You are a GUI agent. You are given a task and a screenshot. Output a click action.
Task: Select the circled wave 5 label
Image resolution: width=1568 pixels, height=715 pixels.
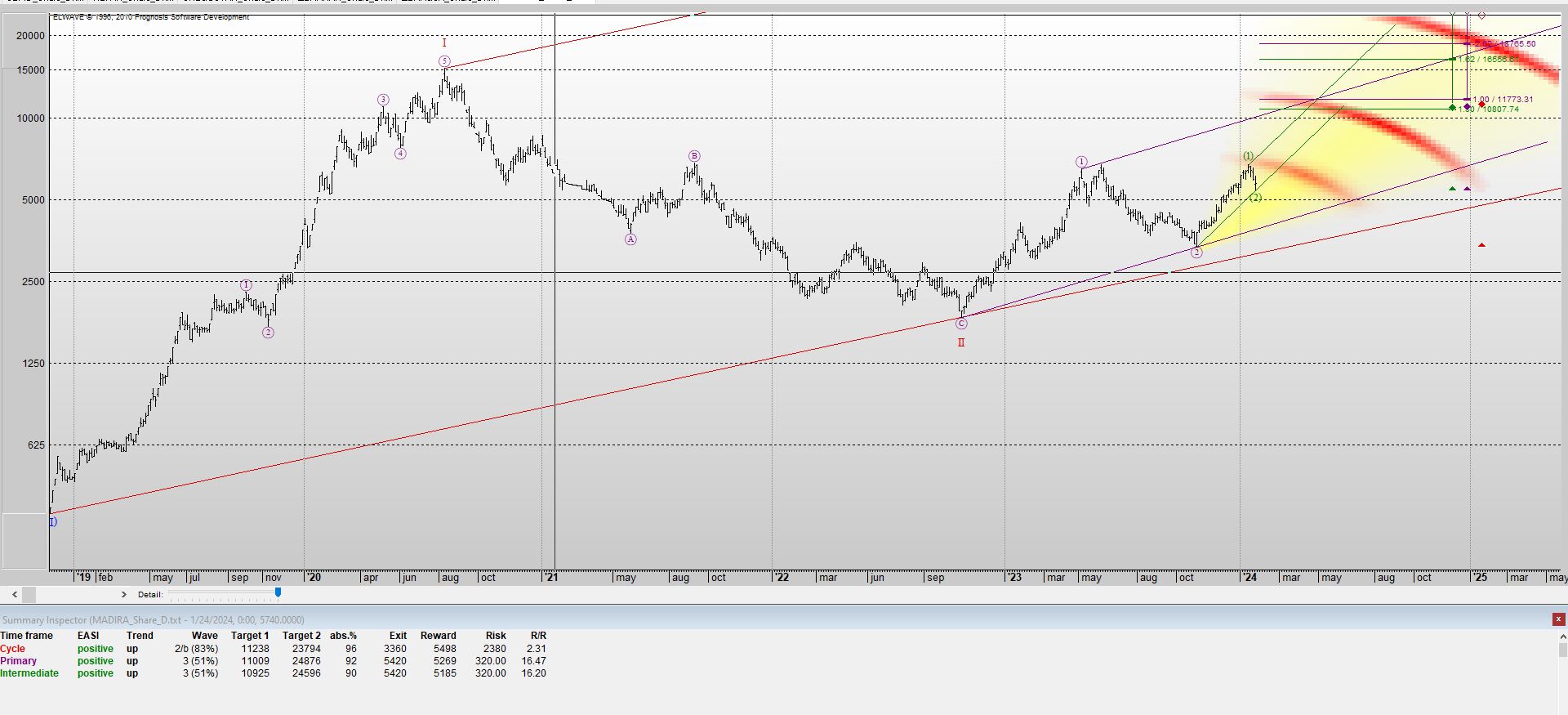coord(444,61)
